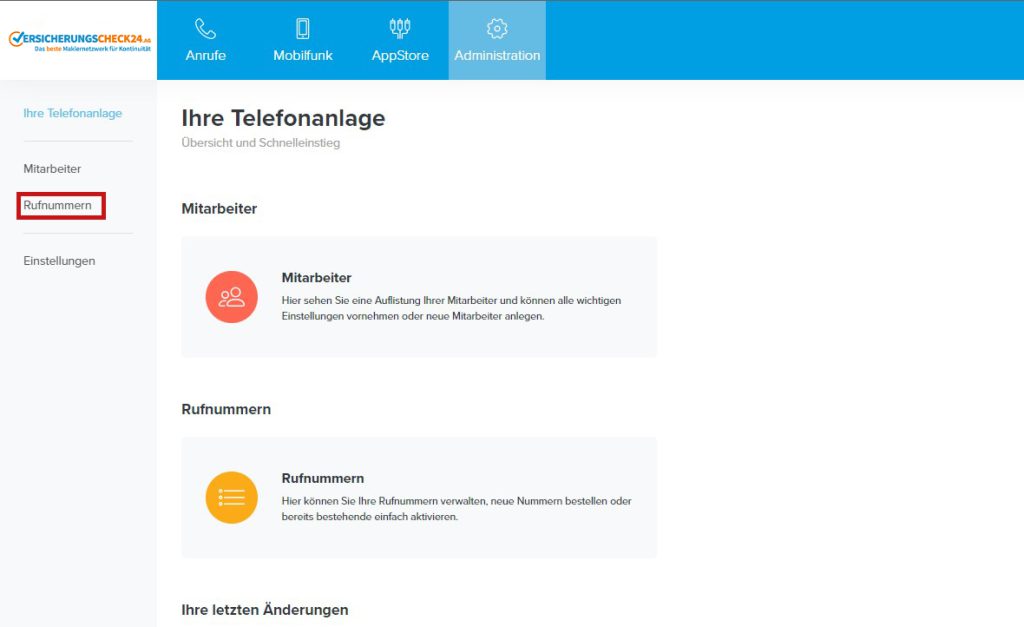Click the red Mitarbeiter people icon

[231, 297]
